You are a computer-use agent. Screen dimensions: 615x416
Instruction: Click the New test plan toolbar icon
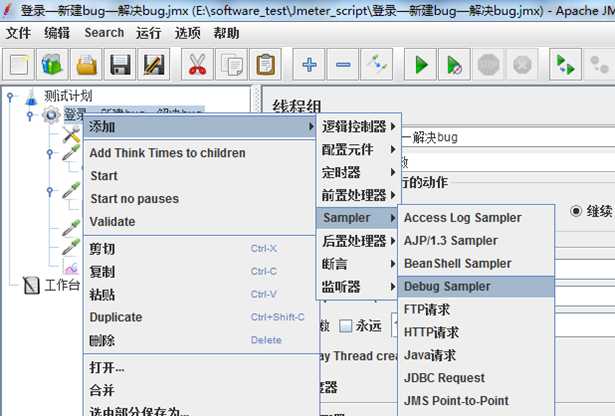click(19, 65)
